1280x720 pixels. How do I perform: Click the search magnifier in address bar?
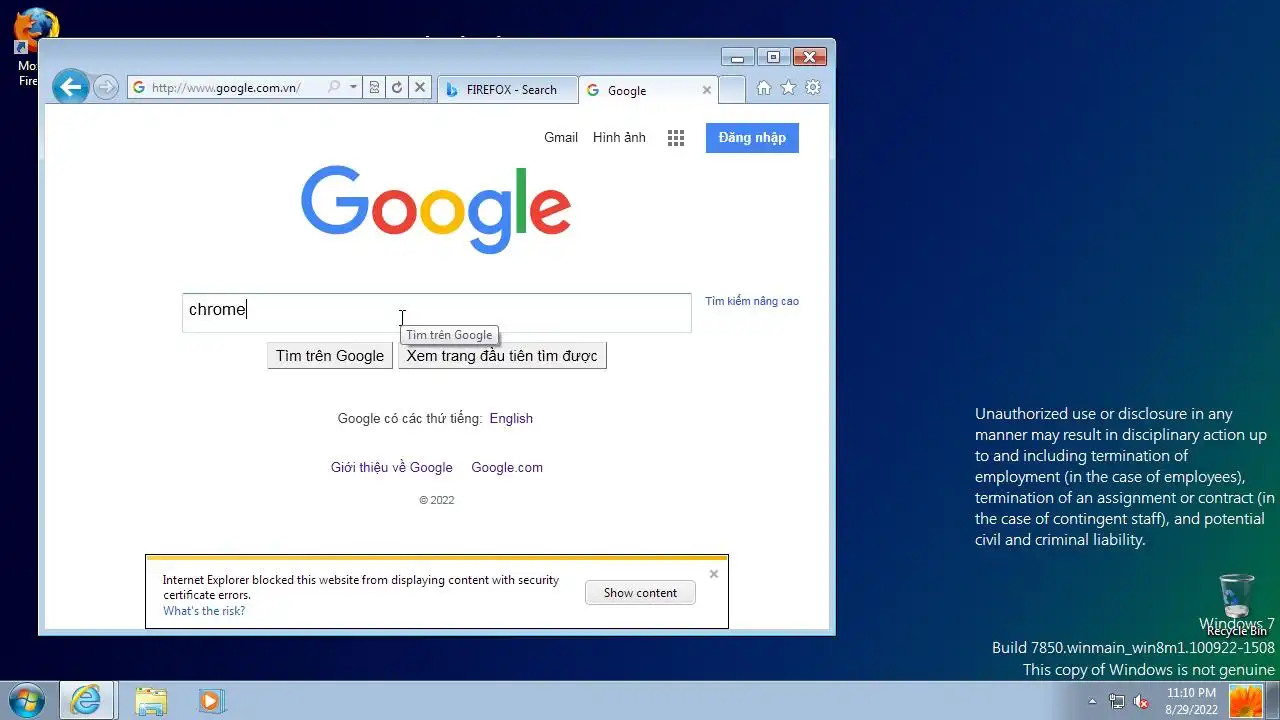334,87
